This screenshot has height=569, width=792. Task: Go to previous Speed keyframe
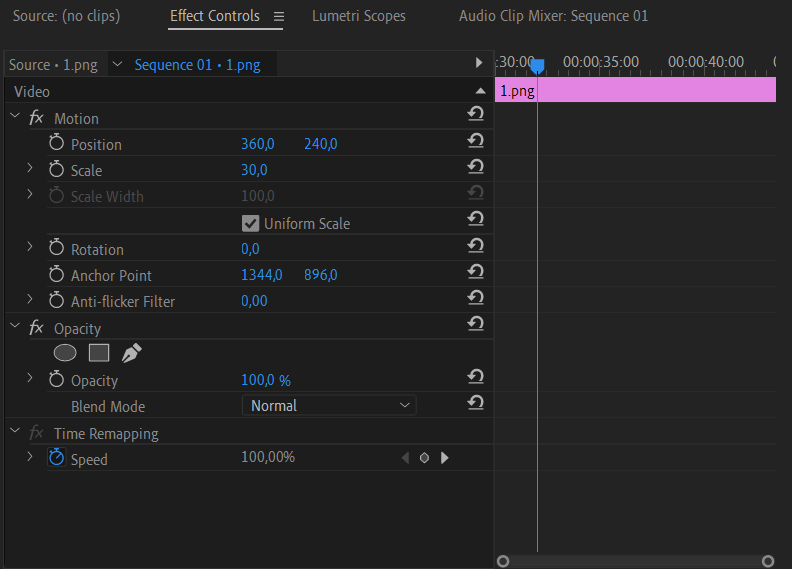coord(405,458)
